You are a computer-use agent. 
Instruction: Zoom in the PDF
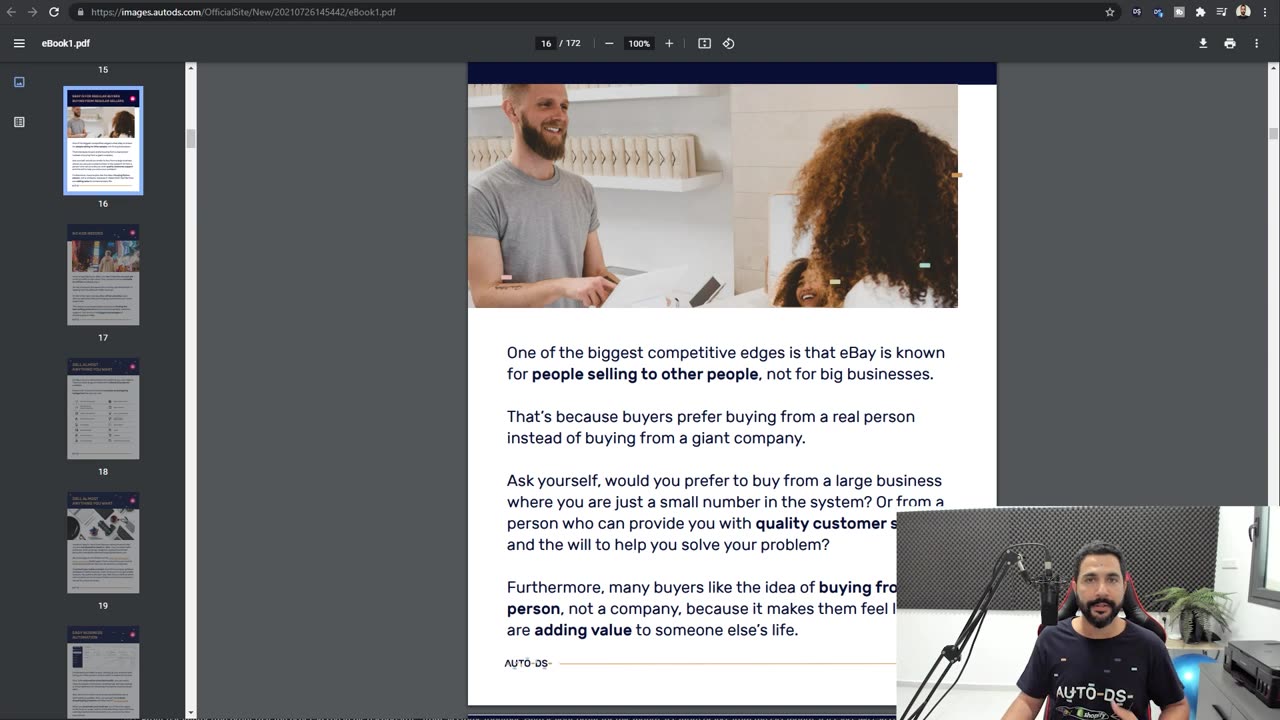click(669, 43)
